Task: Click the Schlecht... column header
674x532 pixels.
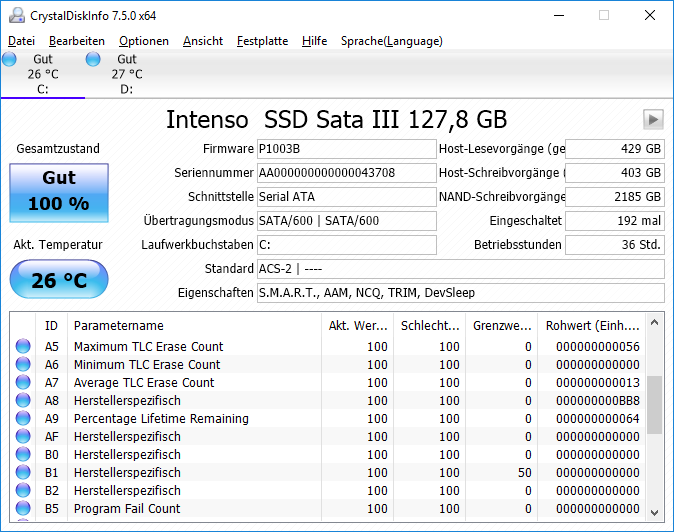Action: [x=430, y=326]
